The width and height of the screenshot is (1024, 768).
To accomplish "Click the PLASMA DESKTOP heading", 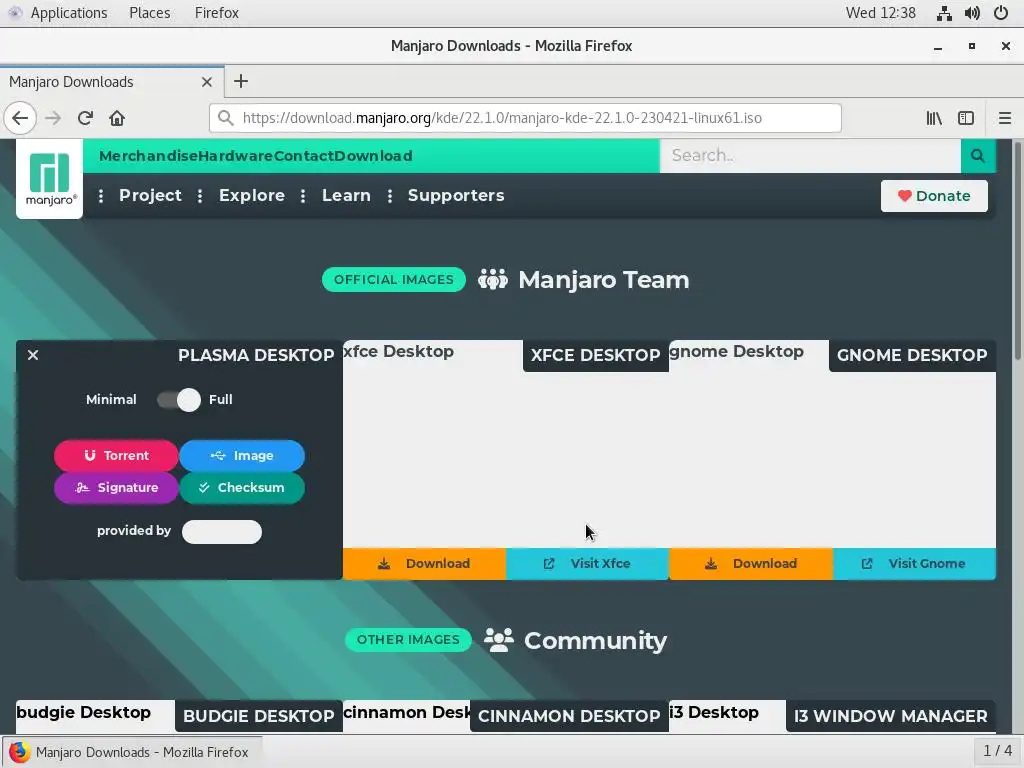I will pos(256,355).
